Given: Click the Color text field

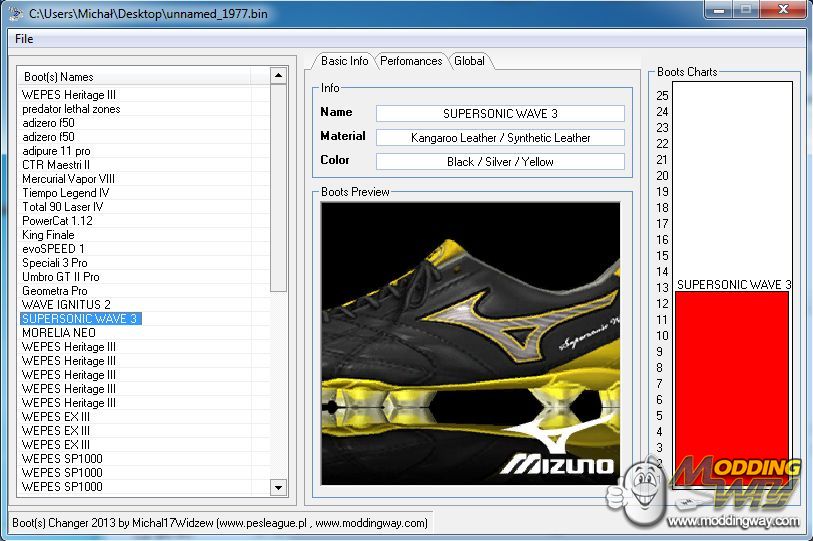Looking at the screenshot, I should (x=500, y=162).
